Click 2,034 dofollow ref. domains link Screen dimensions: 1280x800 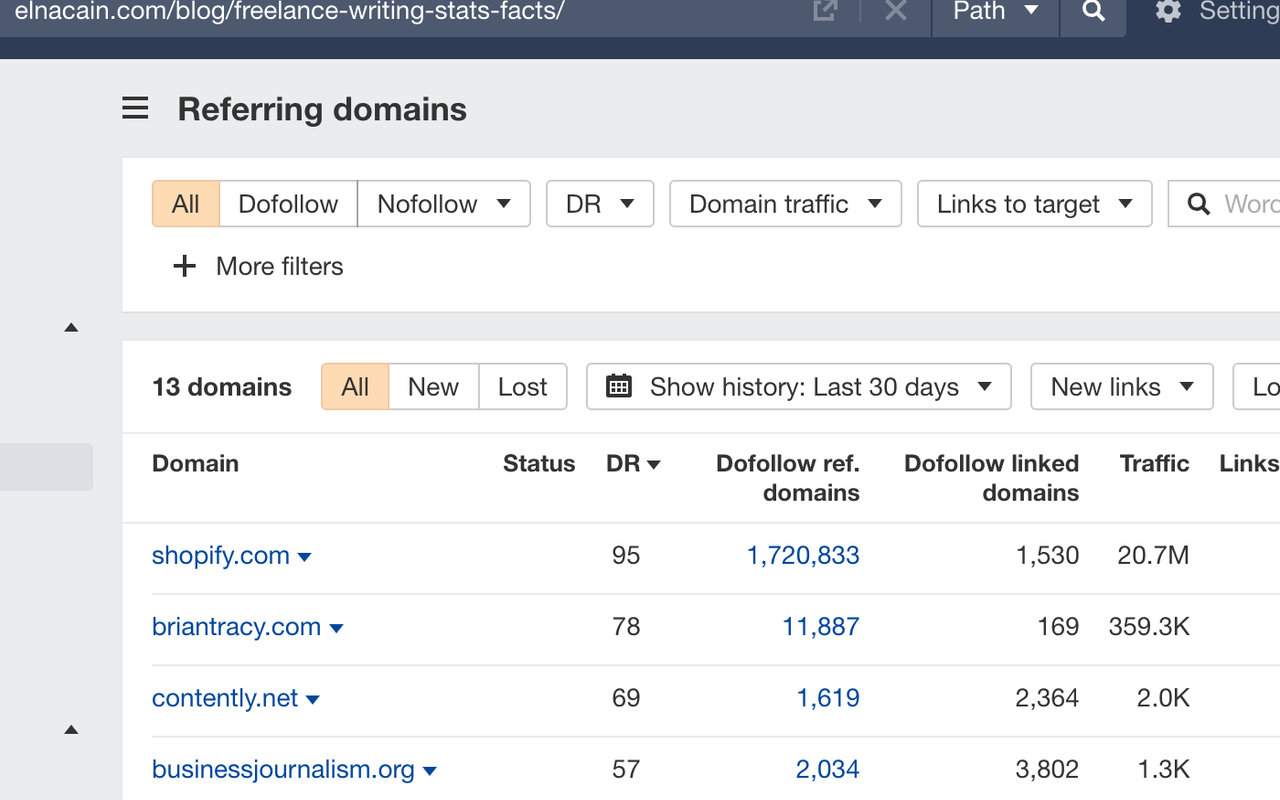(x=828, y=769)
